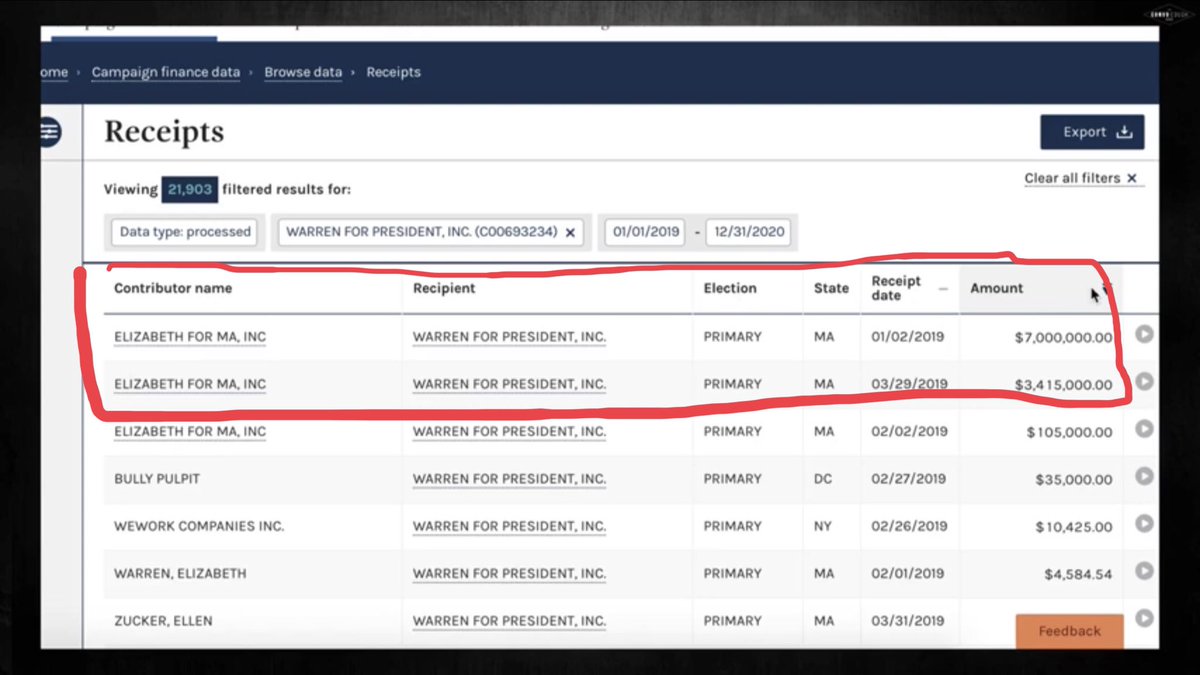Sort by Receipt date column
The width and height of the screenshot is (1200, 675).
(x=909, y=288)
